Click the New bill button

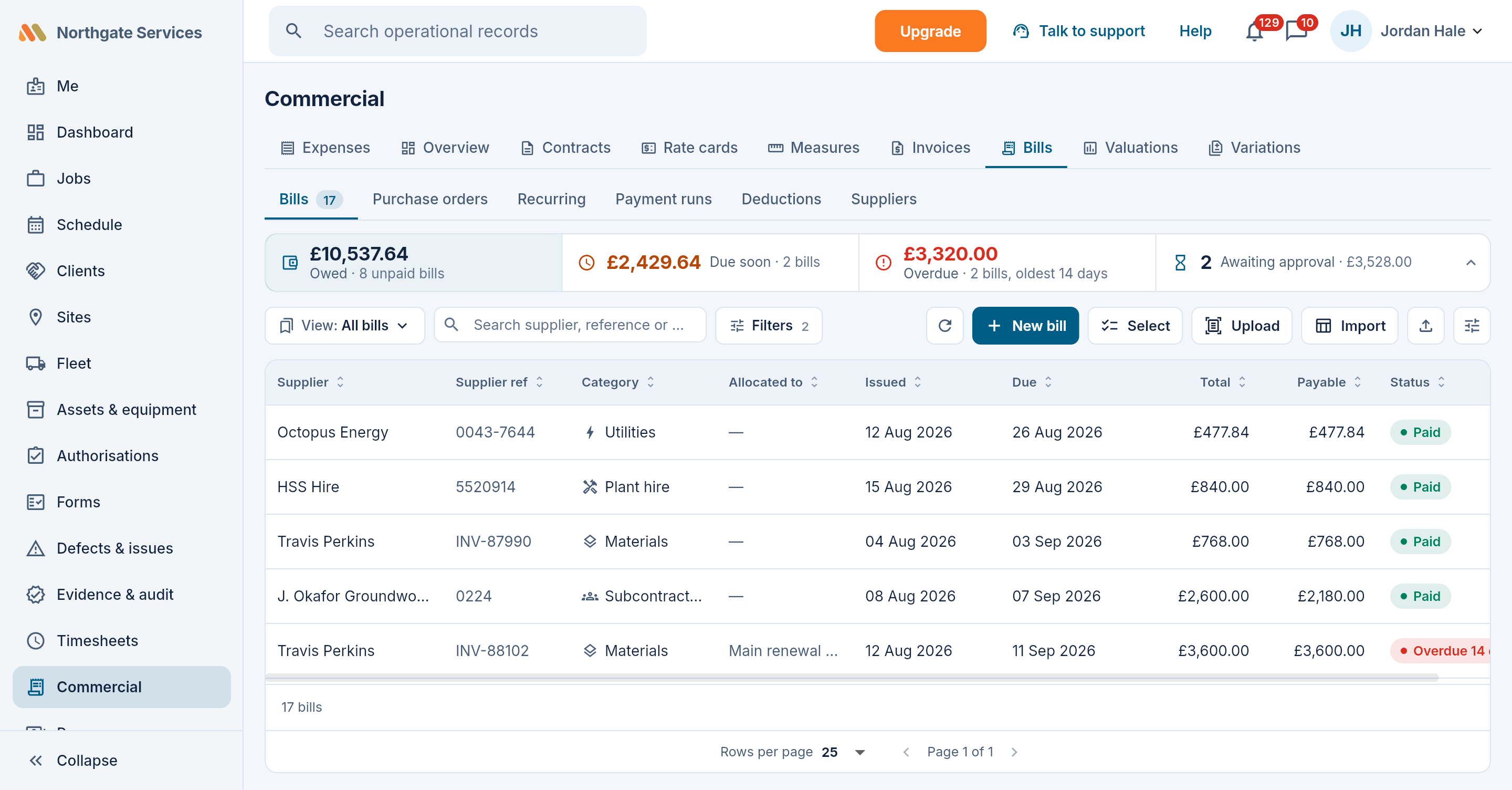[1025, 325]
